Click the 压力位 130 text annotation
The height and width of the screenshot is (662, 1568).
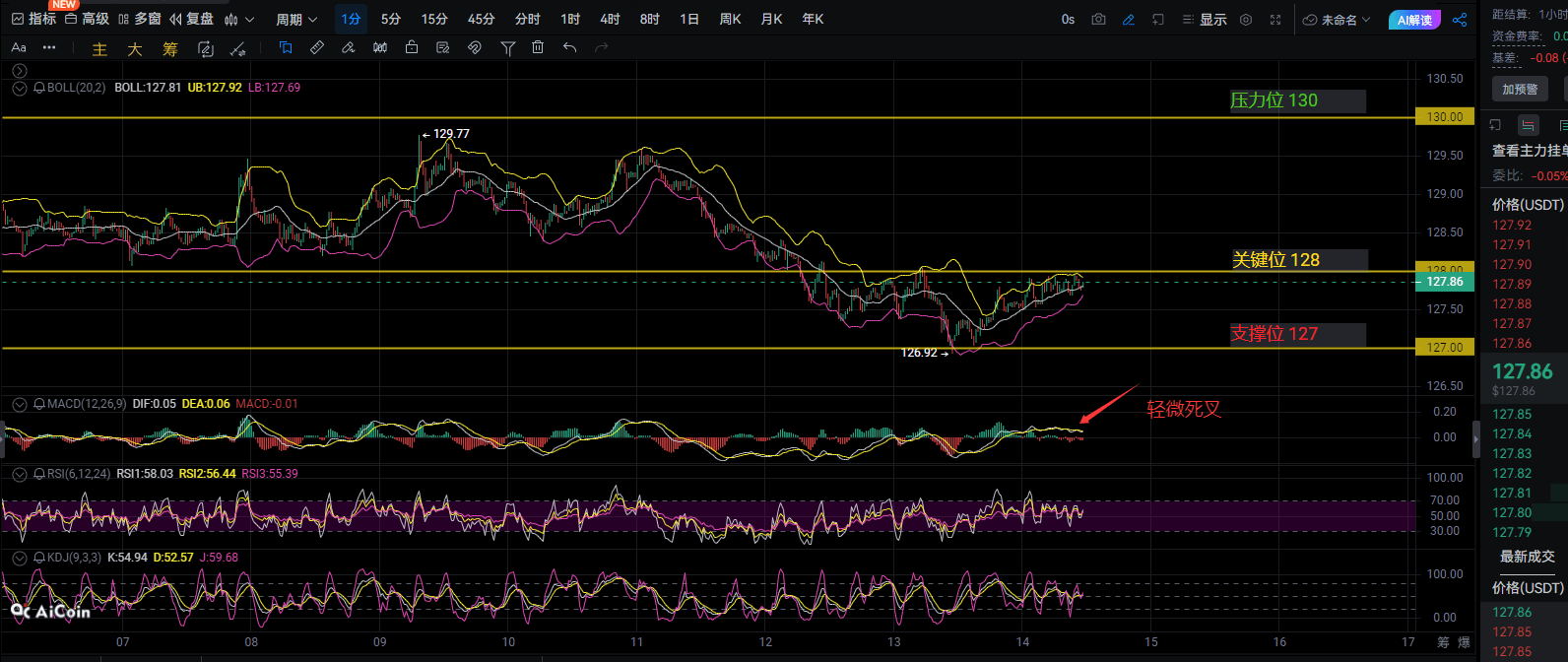click(x=1274, y=100)
